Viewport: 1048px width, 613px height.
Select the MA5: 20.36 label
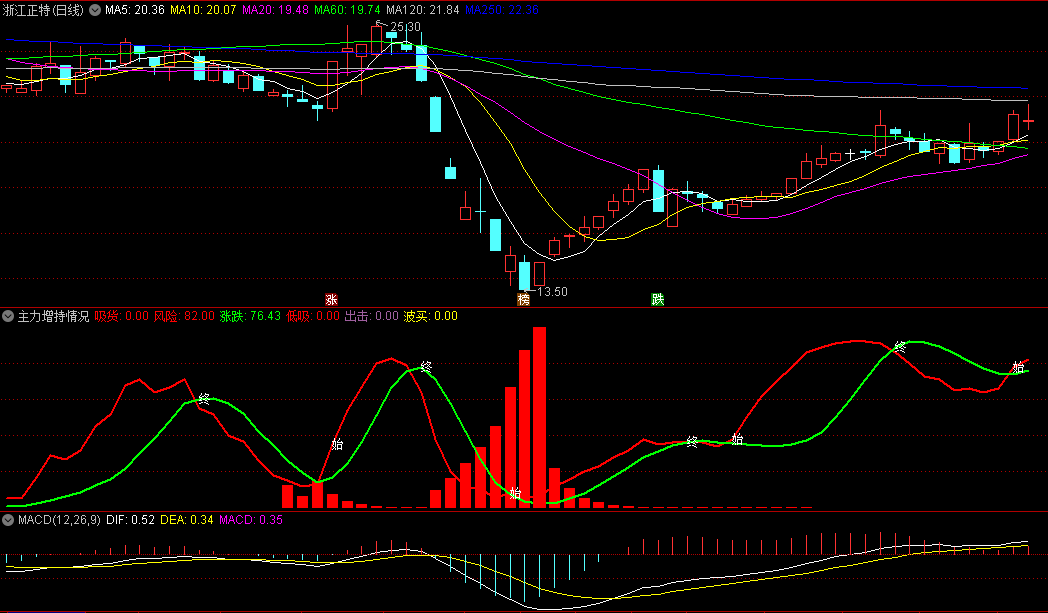tap(134, 10)
